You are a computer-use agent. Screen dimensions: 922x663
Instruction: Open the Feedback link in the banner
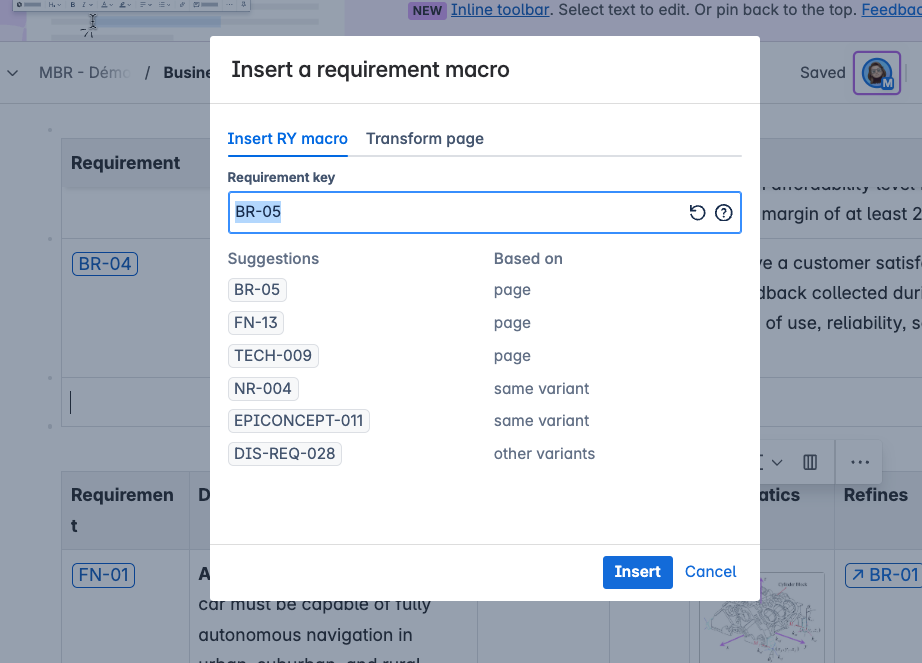tap(891, 10)
